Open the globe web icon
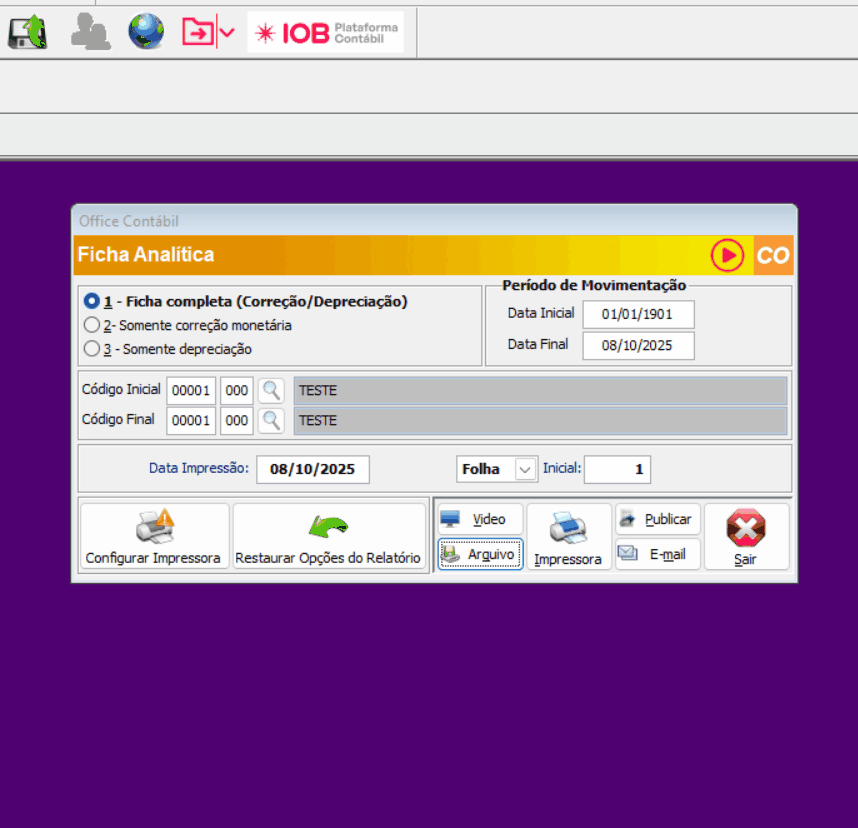 (146, 32)
